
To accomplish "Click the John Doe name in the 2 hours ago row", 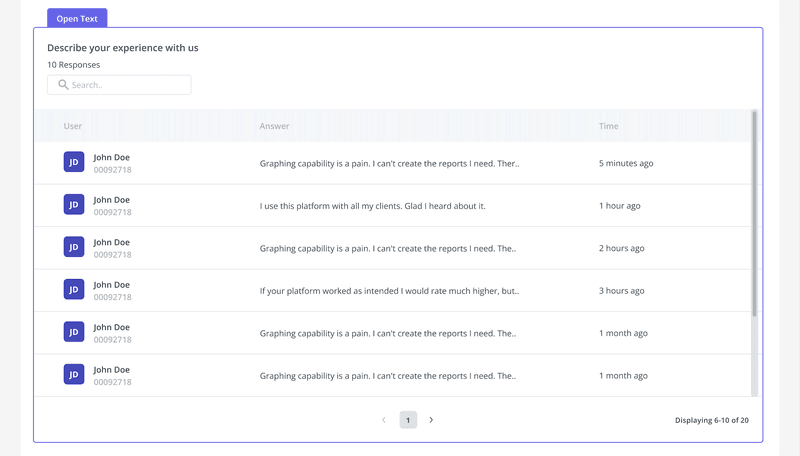I will pyautogui.click(x=111, y=242).
